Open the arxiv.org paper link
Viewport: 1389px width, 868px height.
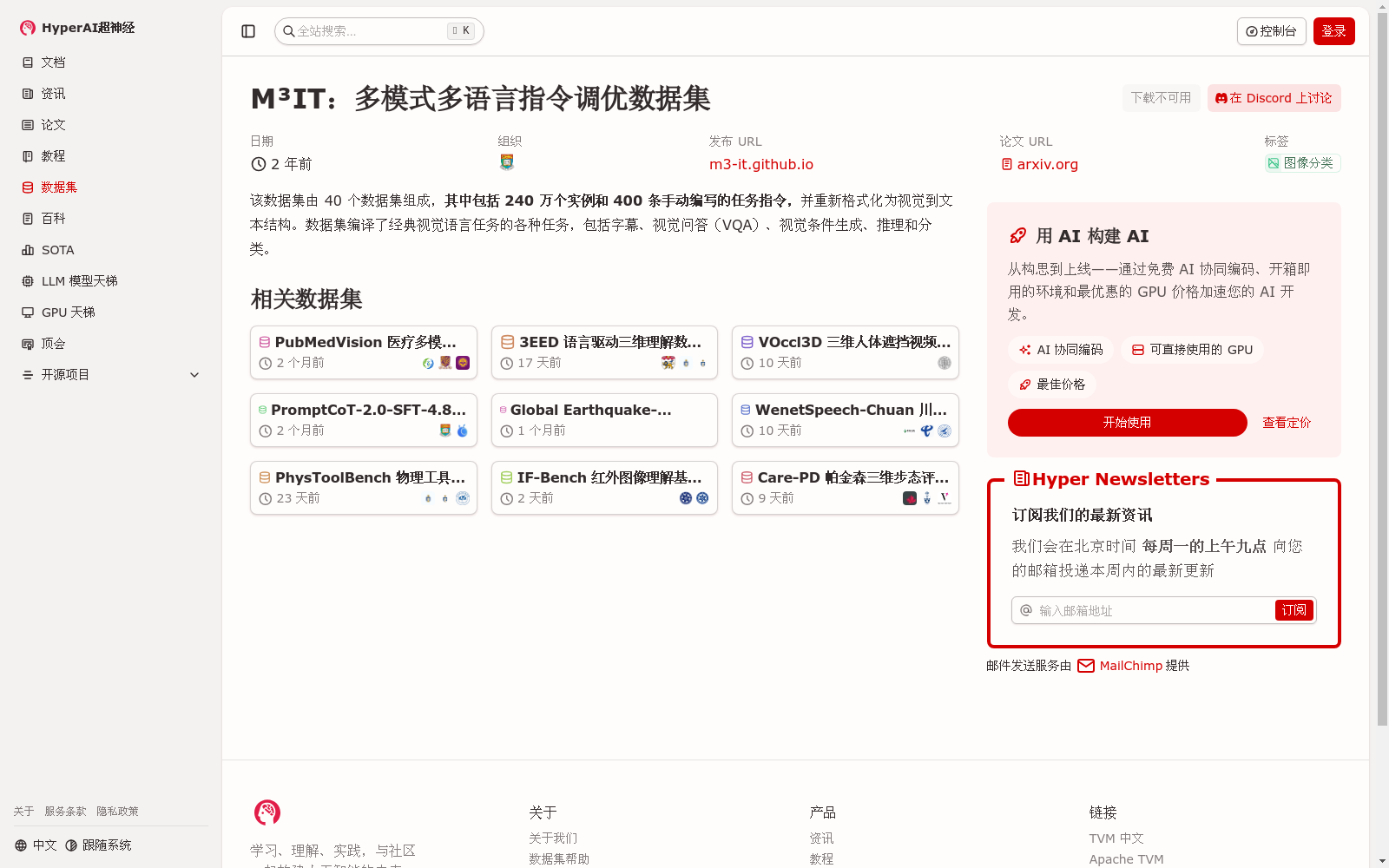[x=1040, y=164]
